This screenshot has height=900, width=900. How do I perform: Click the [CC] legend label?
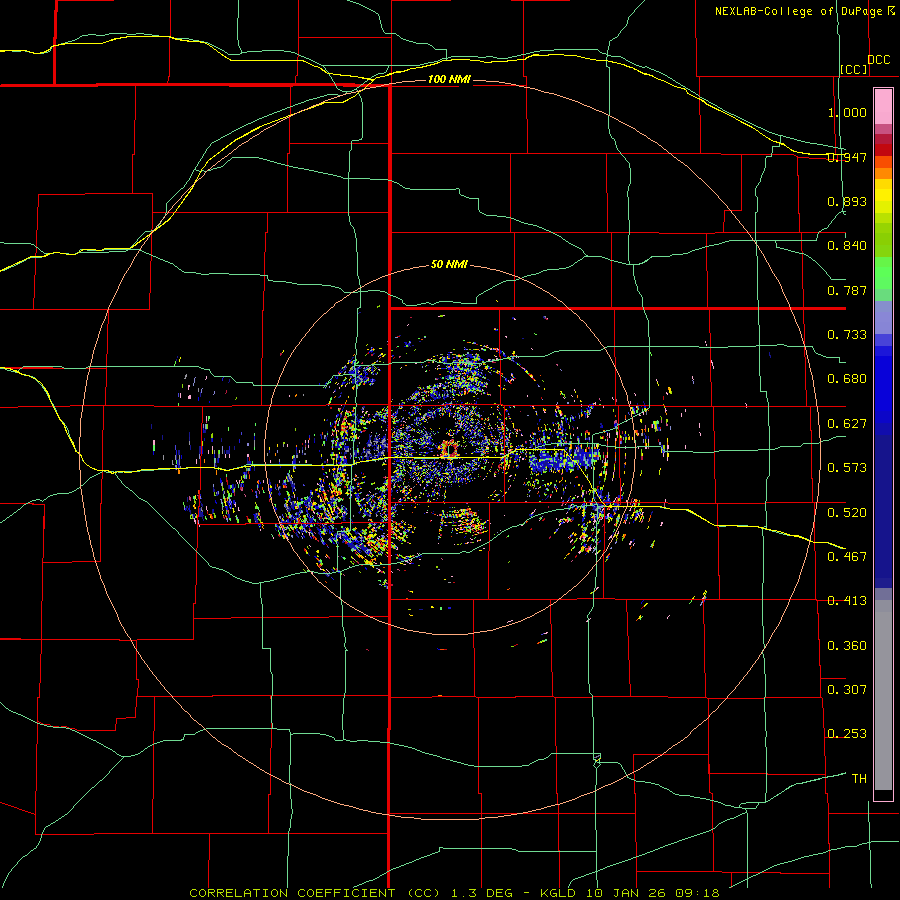pyautogui.click(x=854, y=69)
